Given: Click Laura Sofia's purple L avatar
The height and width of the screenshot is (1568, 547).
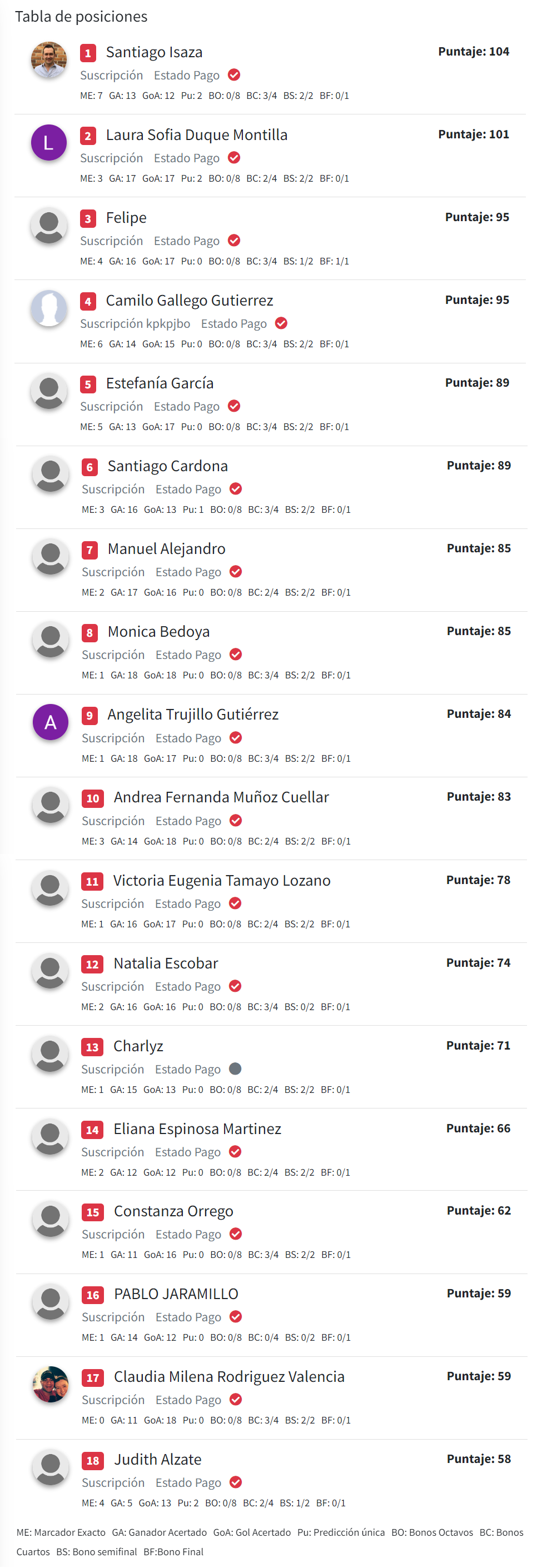Looking at the screenshot, I should (x=49, y=142).
